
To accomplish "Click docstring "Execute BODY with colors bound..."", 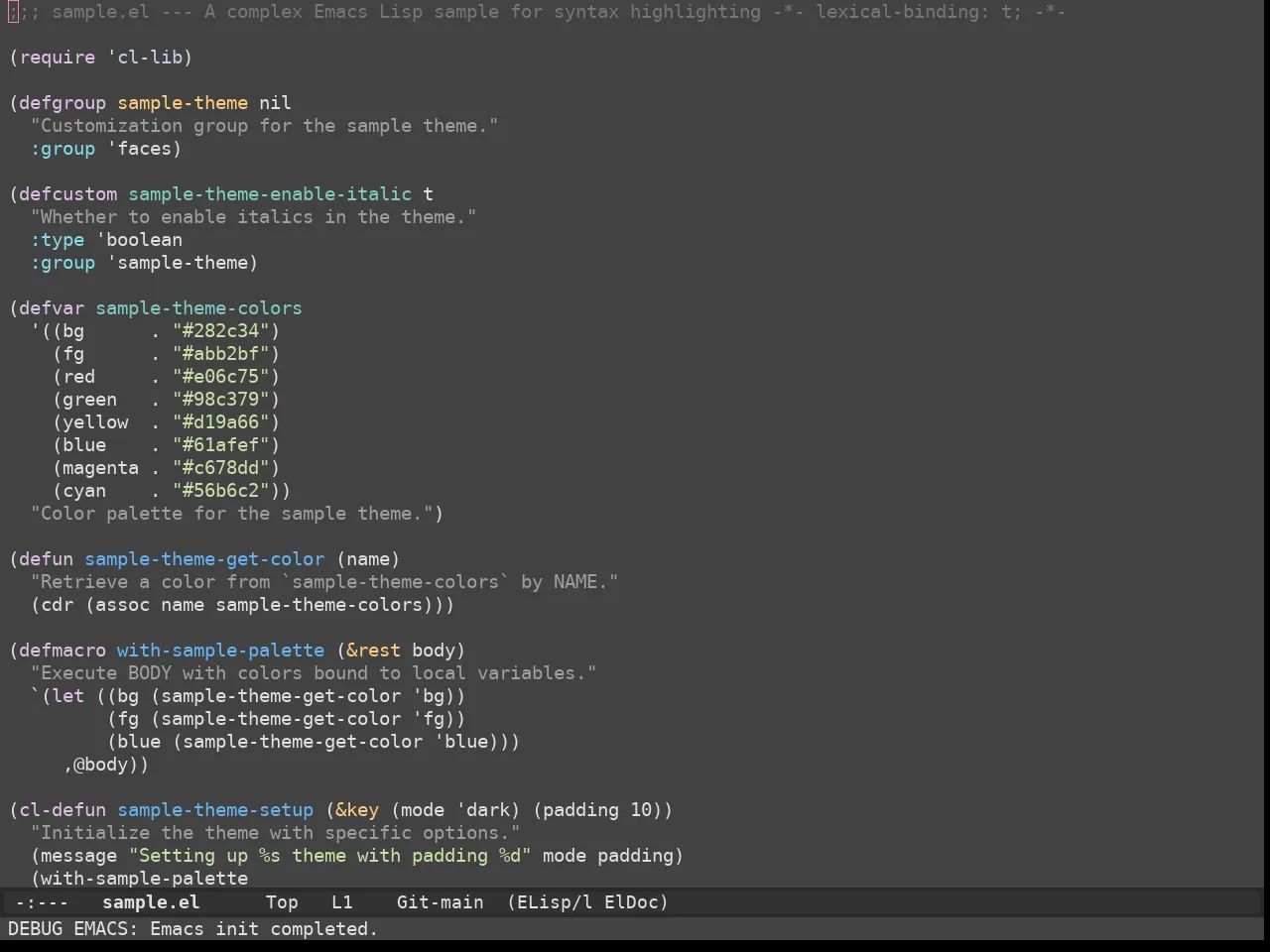I will point(314,673).
